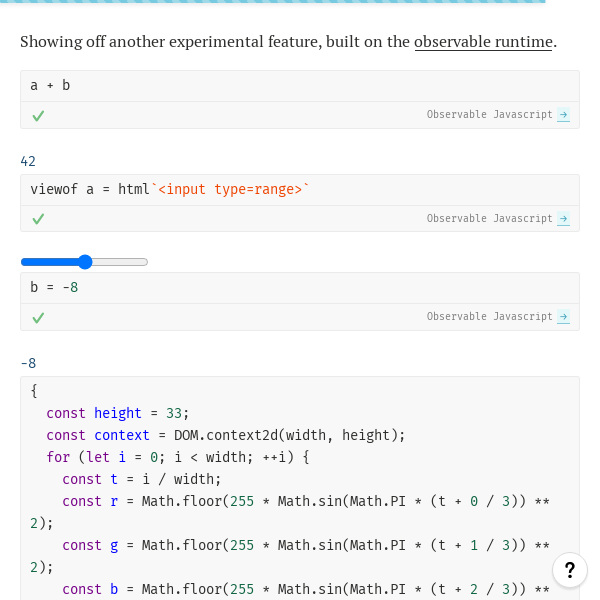Open the 'observable runtime' link
The height and width of the screenshot is (600, 600).
point(483,42)
